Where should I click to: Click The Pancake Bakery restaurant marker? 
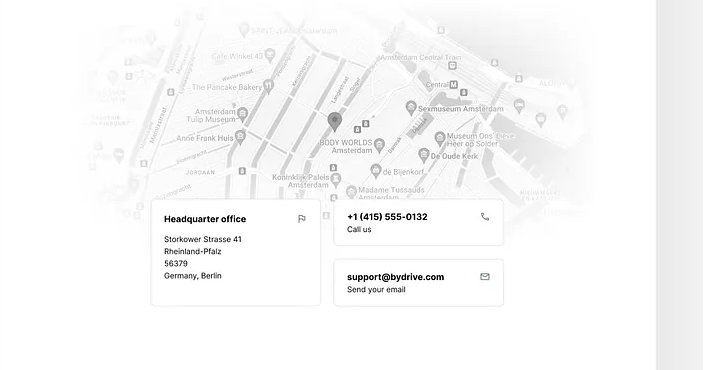click(269, 85)
